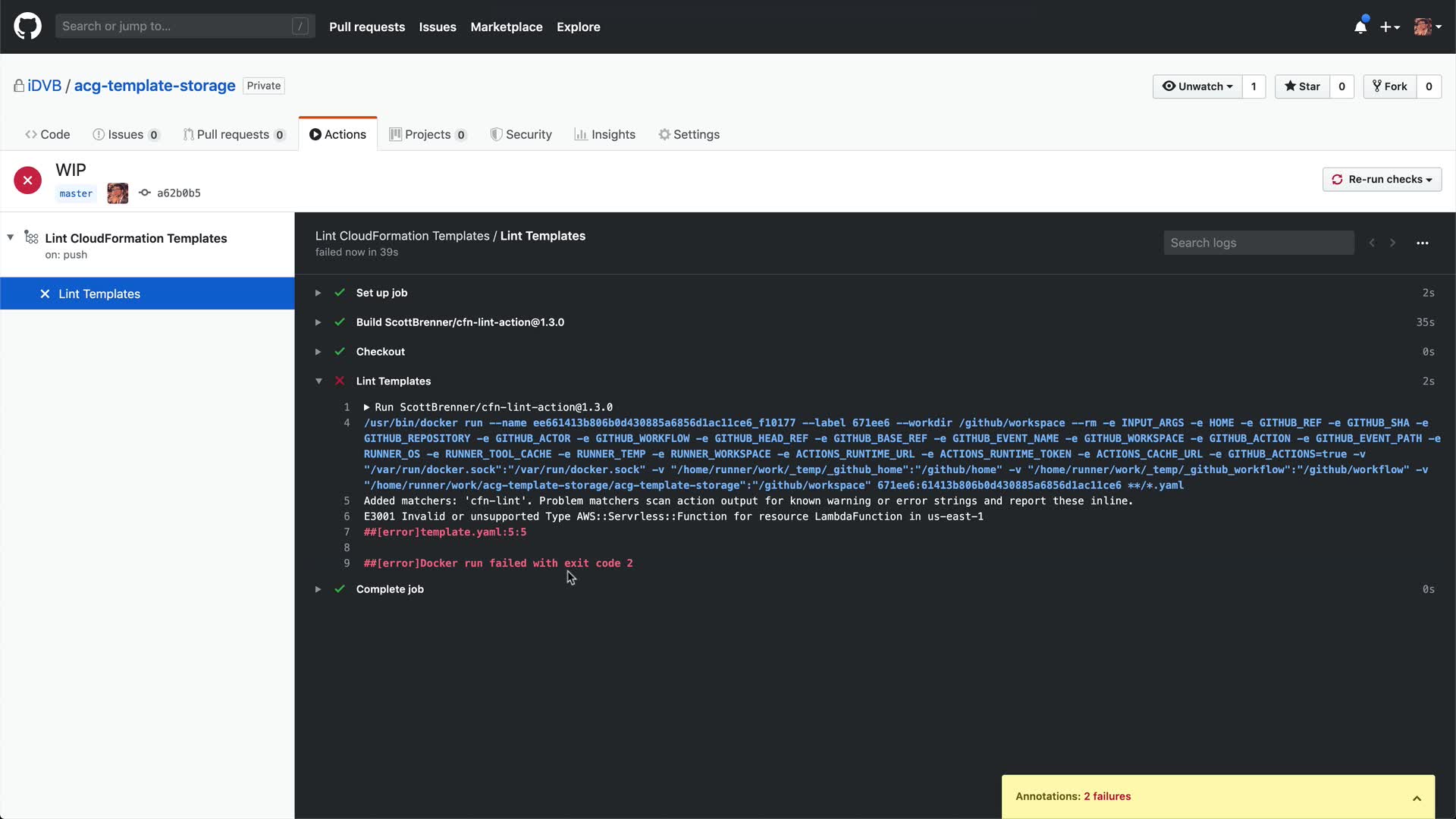Expand the Annotations failures panel
Screen dimensions: 1456x819
pyautogui.click(x=1416, y=797)
